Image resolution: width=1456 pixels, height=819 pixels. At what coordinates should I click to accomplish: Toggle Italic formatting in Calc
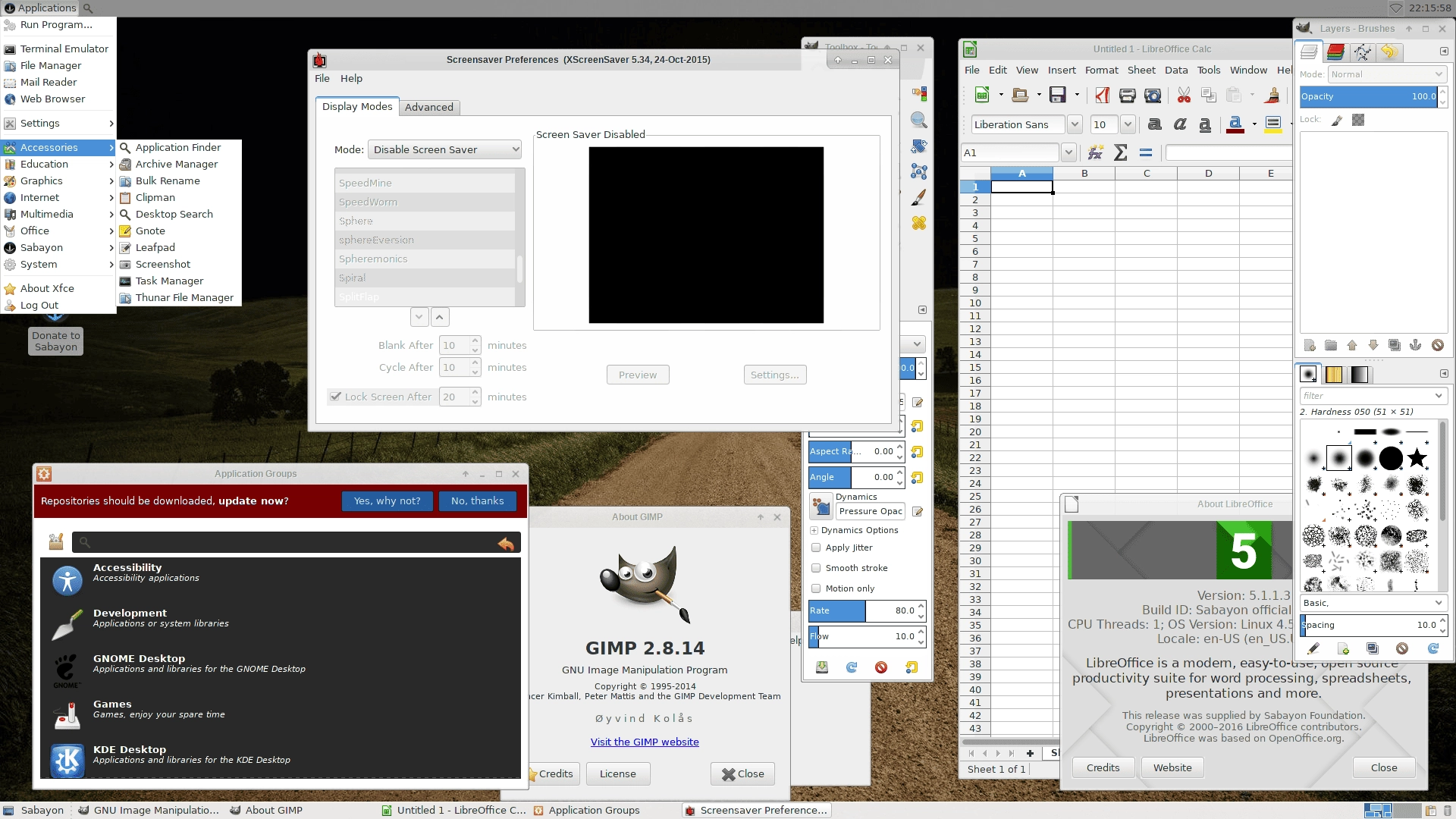(1180, 124)
